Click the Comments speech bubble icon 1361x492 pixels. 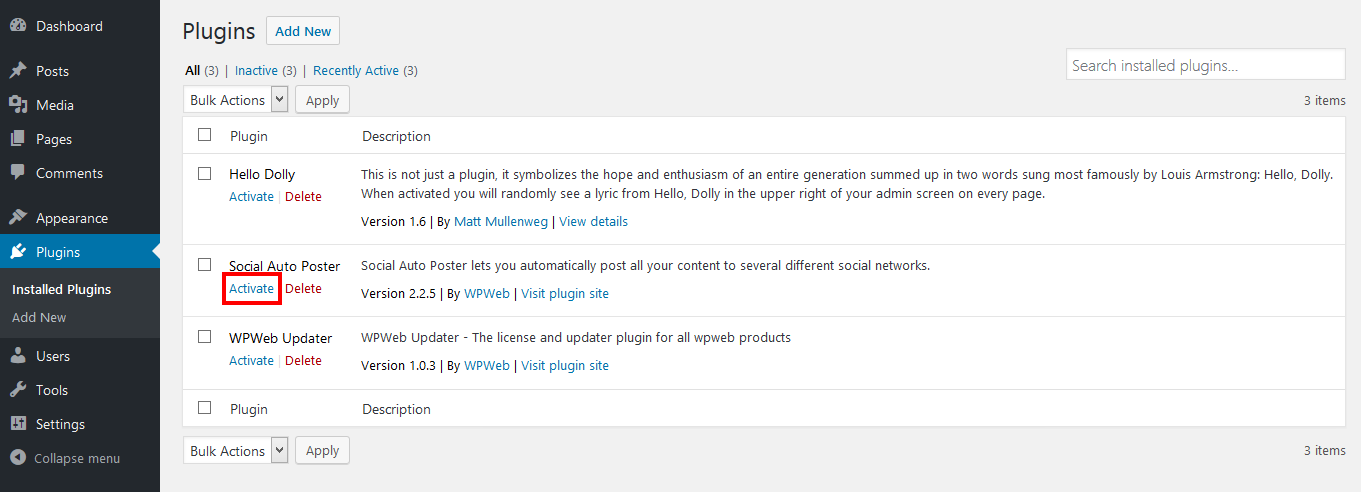point(17,173)
